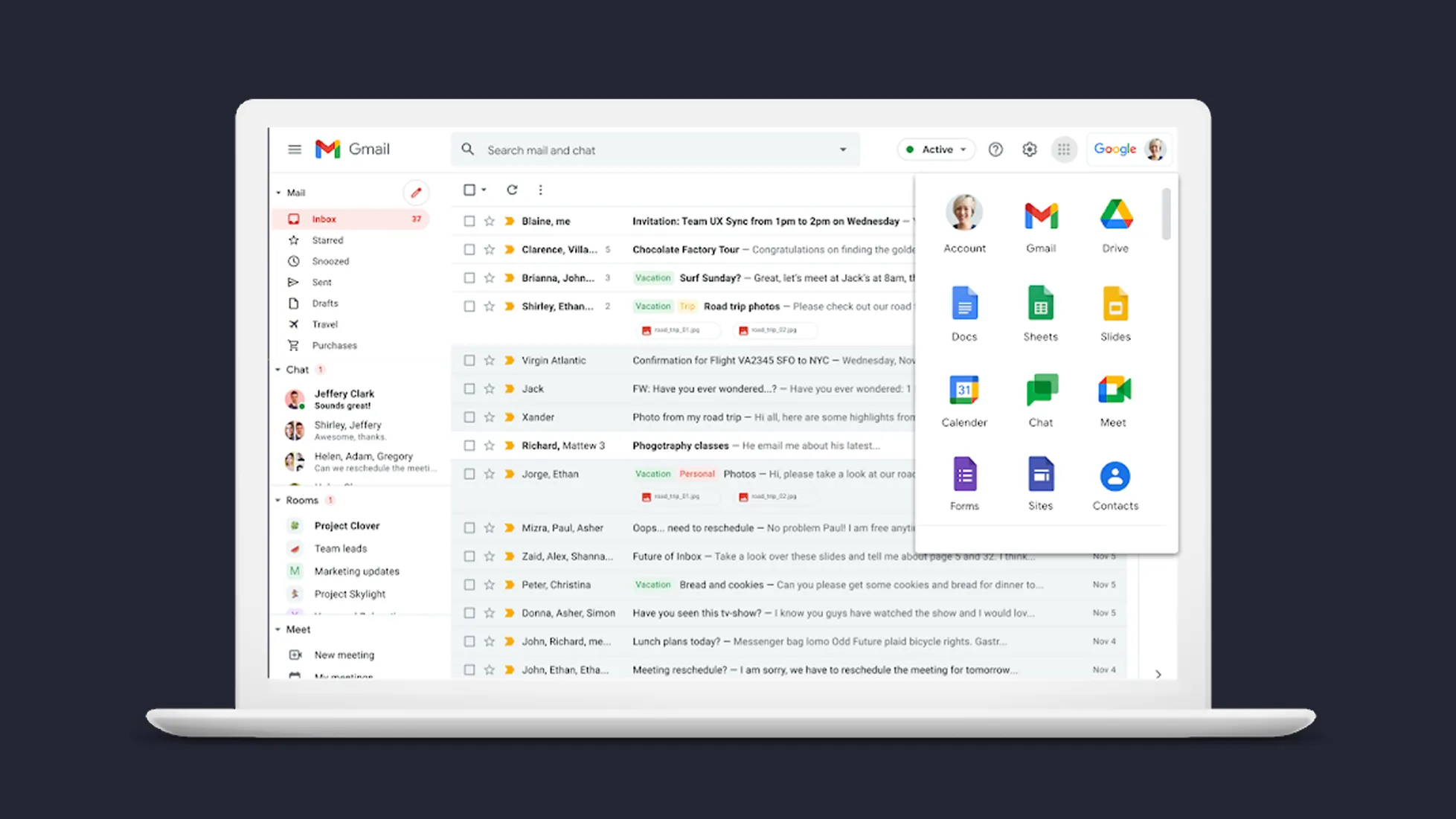Open Forms from the apps panel
The height and width of the screenshot is (819, 1456).
click(964, 484)
